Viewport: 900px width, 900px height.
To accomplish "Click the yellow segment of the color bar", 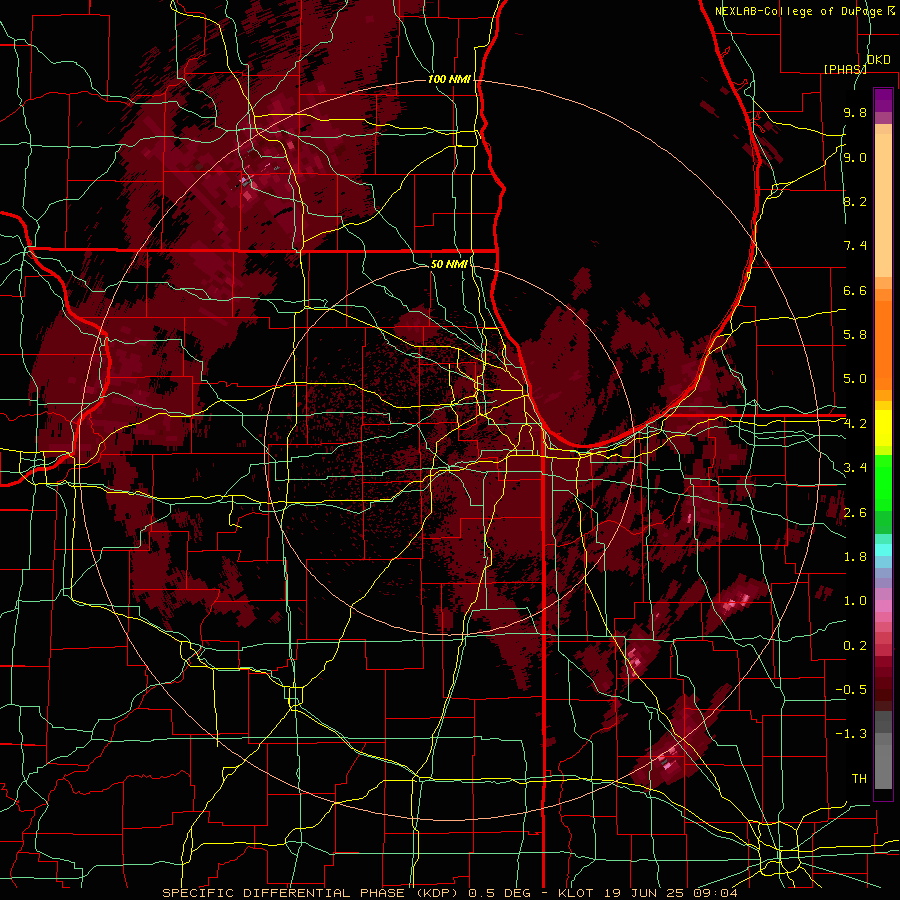I will pyautogui.click(x=883, y=428).
